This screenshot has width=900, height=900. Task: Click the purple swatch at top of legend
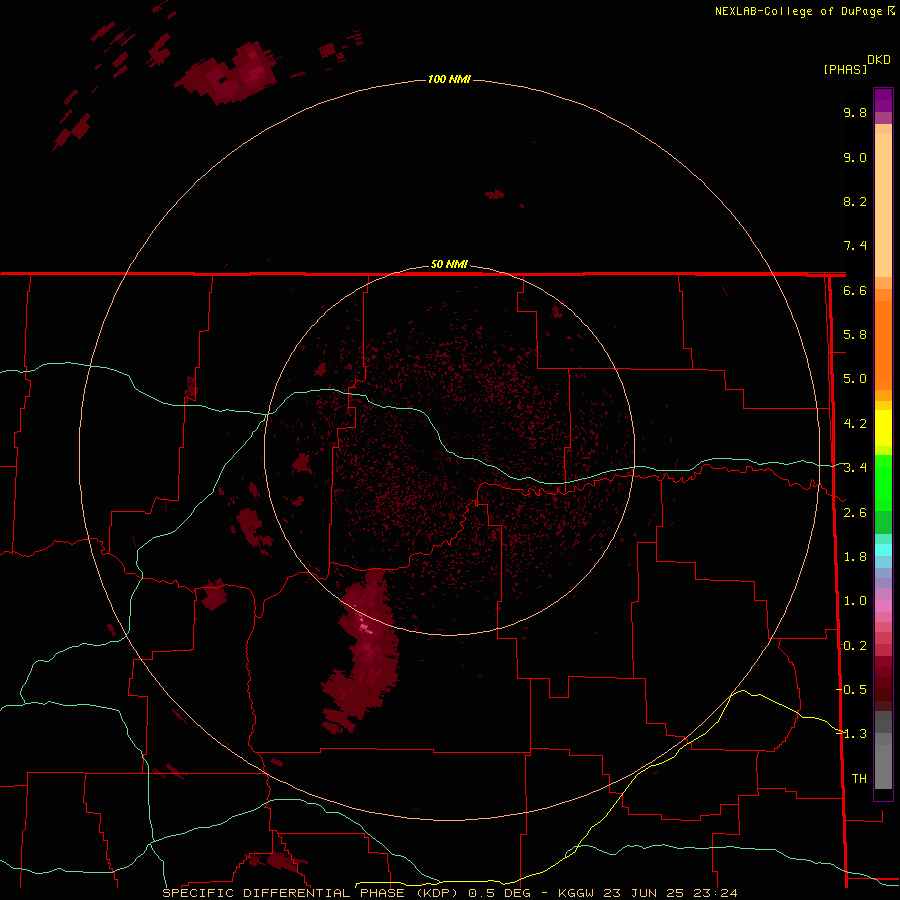point(883,100)
